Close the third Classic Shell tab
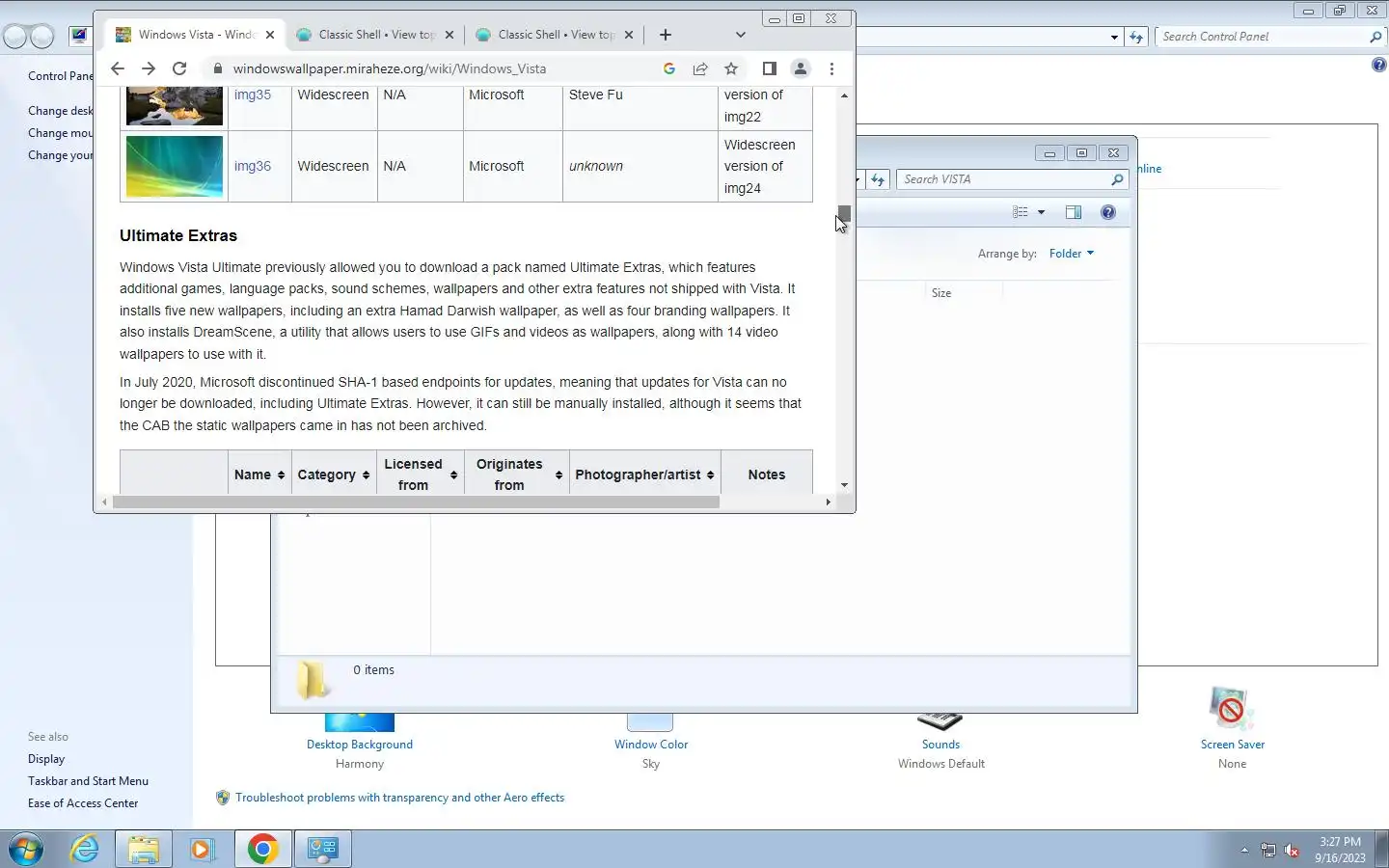The image size is (1389, 868). point(629,35)
